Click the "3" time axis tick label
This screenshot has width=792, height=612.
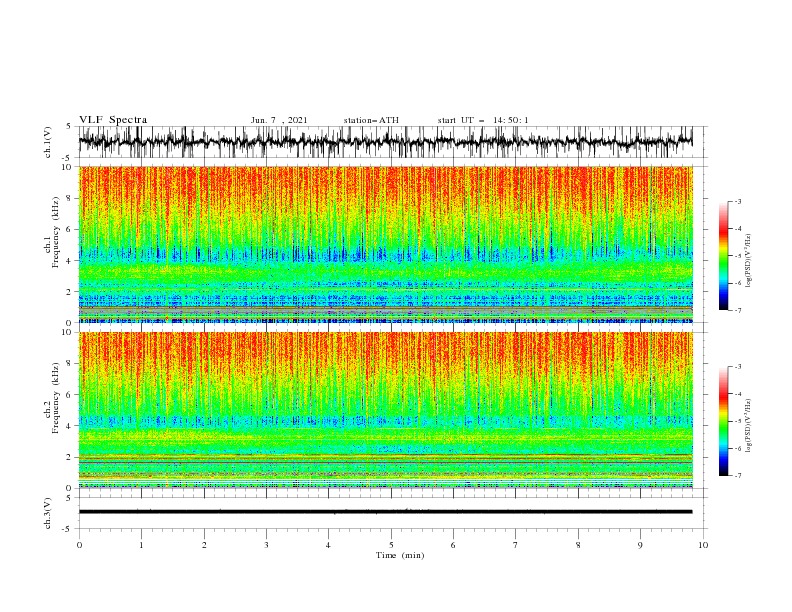pyautogui.click(x=266, y=545)
